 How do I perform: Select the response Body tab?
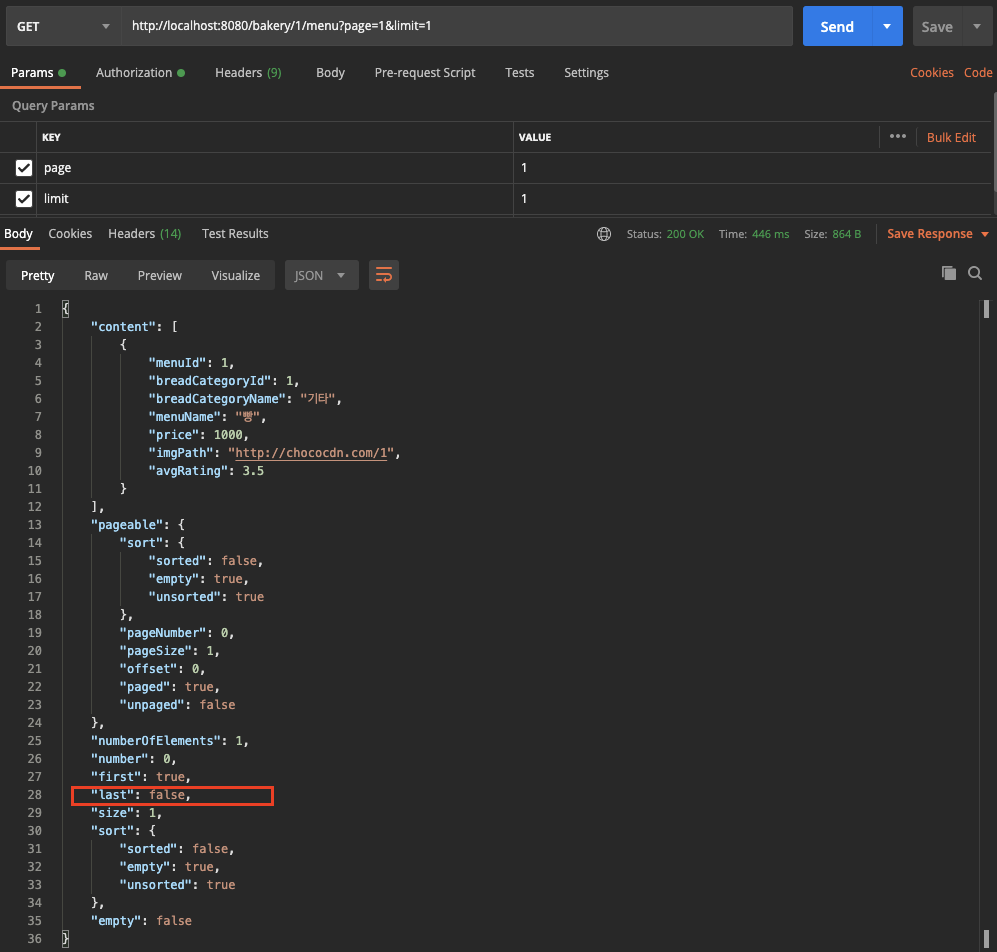tap(18, 233)
